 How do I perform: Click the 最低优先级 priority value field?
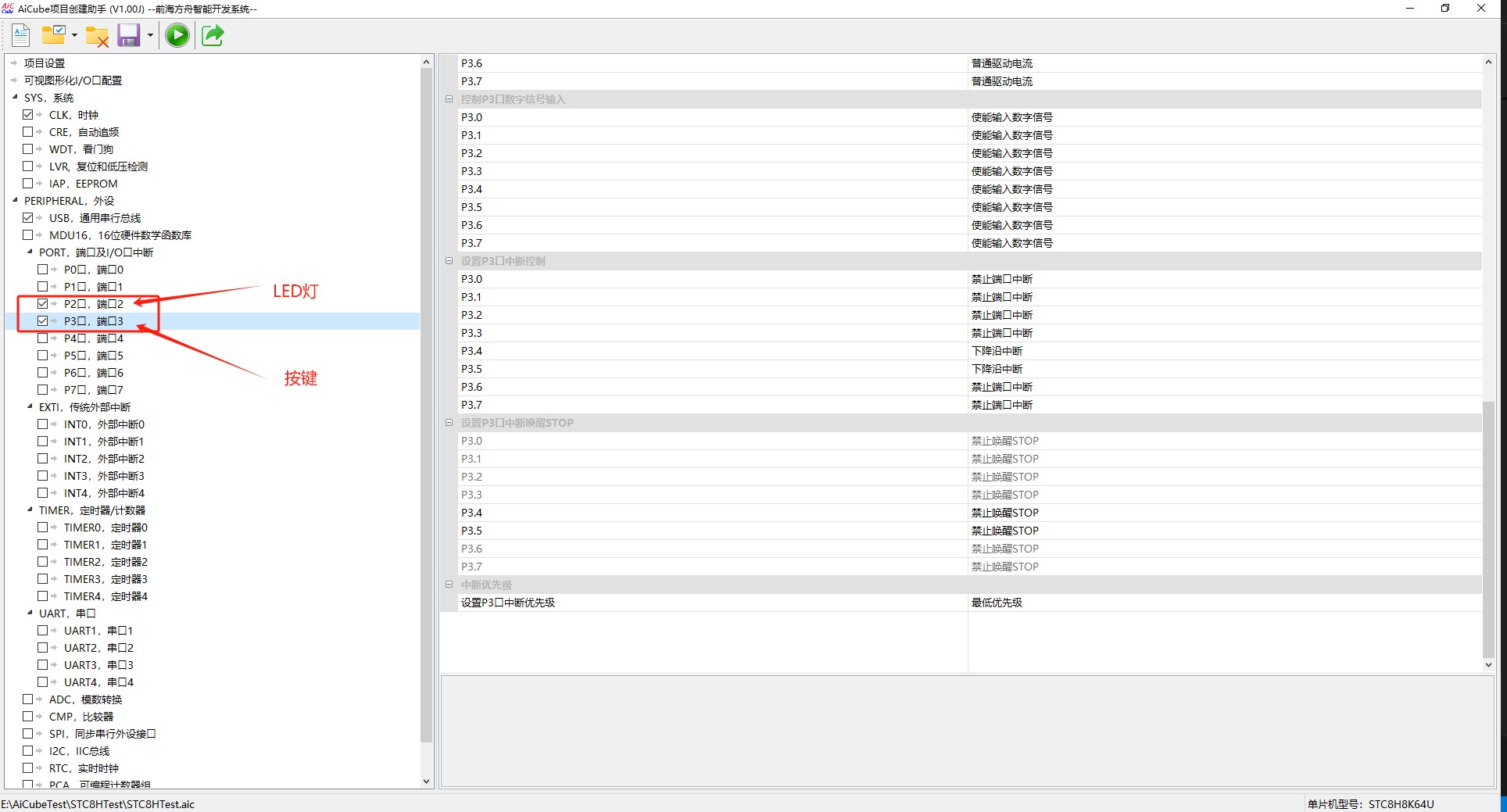[x=997, y=603]
